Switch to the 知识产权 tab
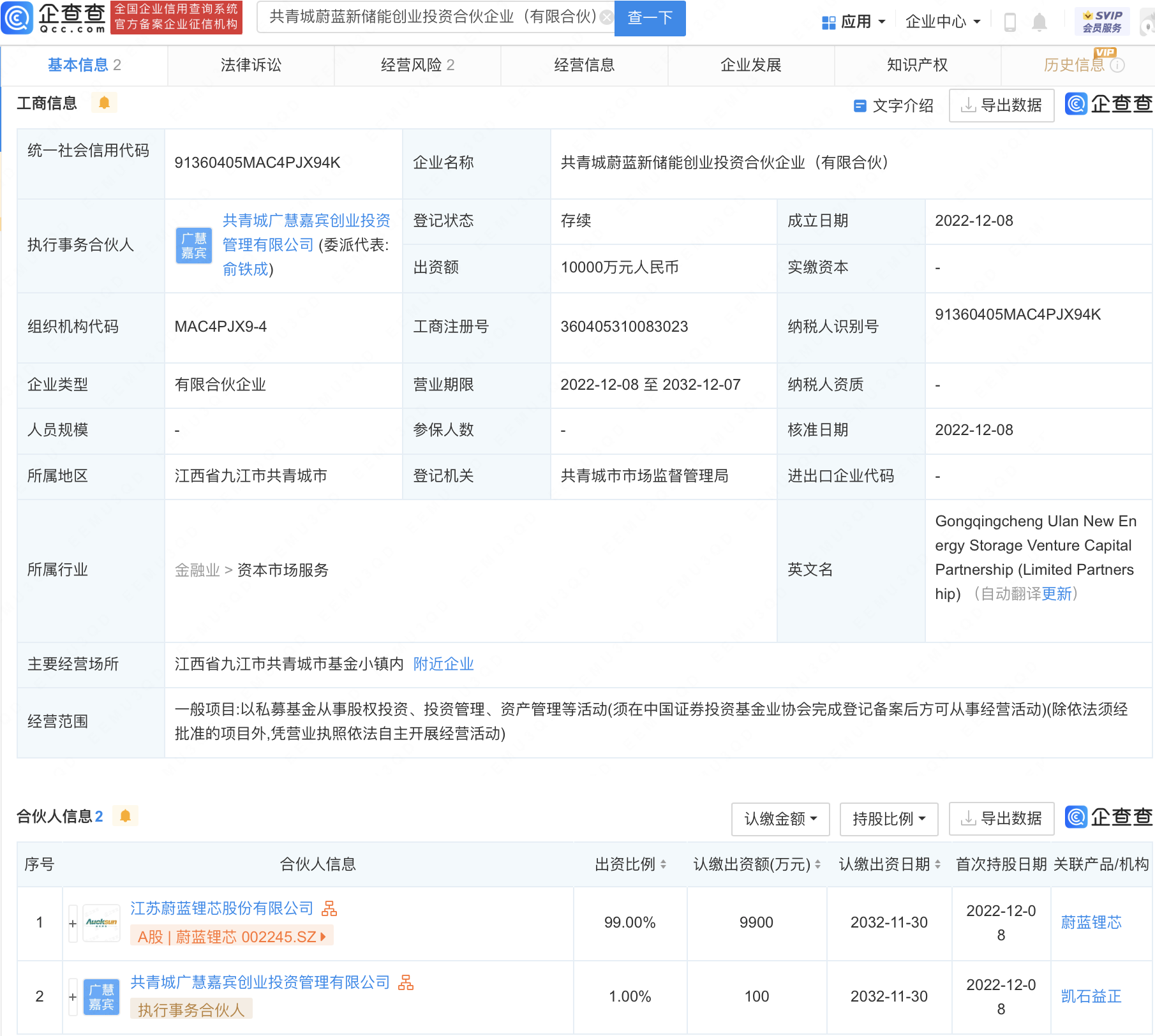The width and height of the screenshot is (1155, 1036). (x=916, y=65)
